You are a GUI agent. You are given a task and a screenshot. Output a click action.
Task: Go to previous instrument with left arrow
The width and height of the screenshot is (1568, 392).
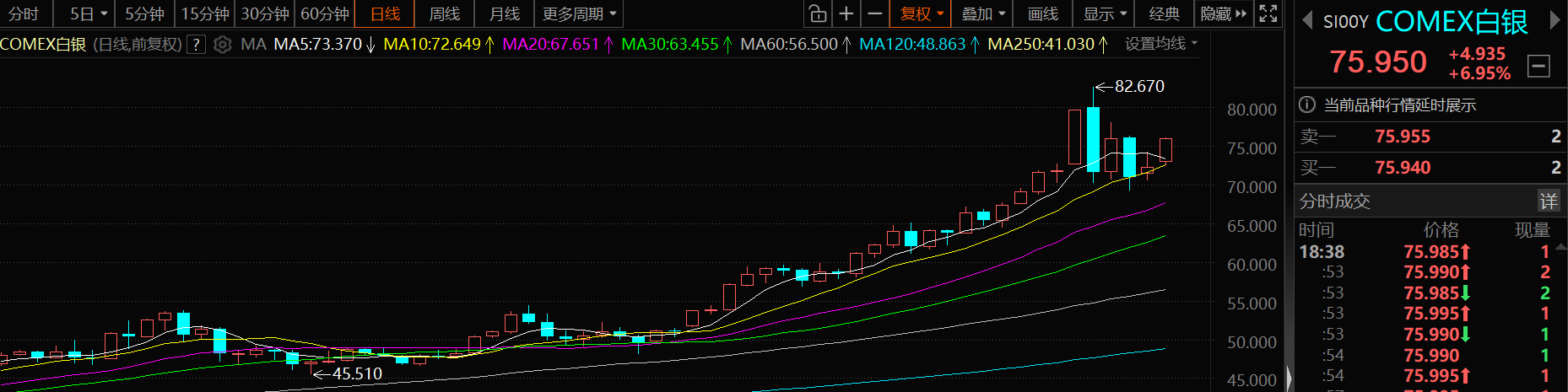point(1307,20)
